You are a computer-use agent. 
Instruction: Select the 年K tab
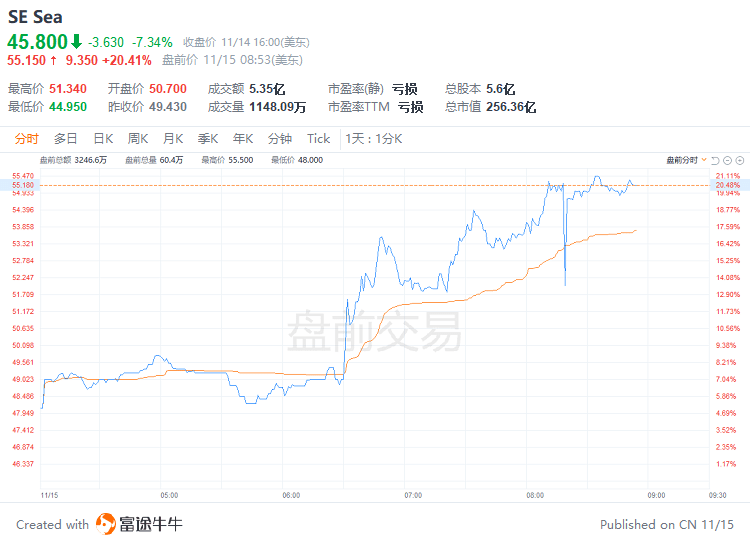point(243,139)
